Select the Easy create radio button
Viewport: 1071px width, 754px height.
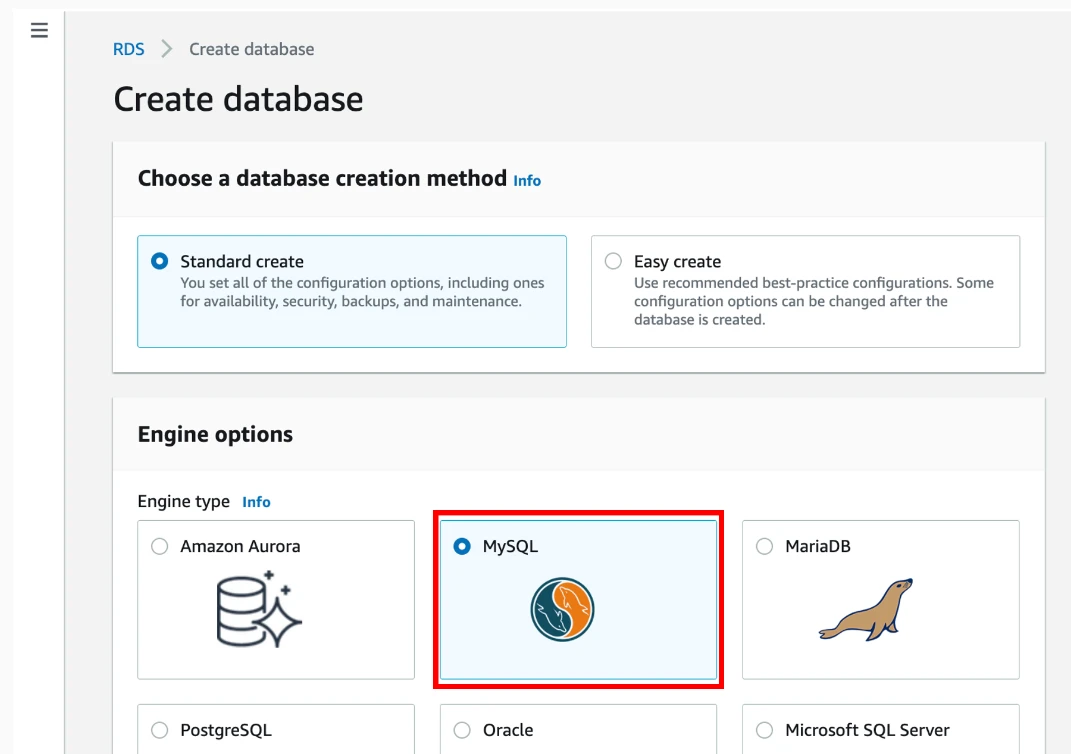(613, 261)
